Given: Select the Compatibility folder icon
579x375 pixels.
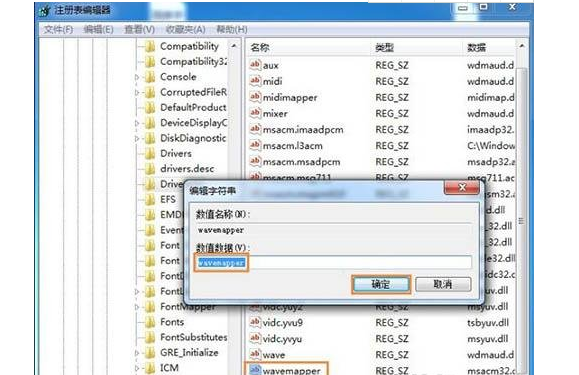Looking at the screenshot, I should pos(150,47).
